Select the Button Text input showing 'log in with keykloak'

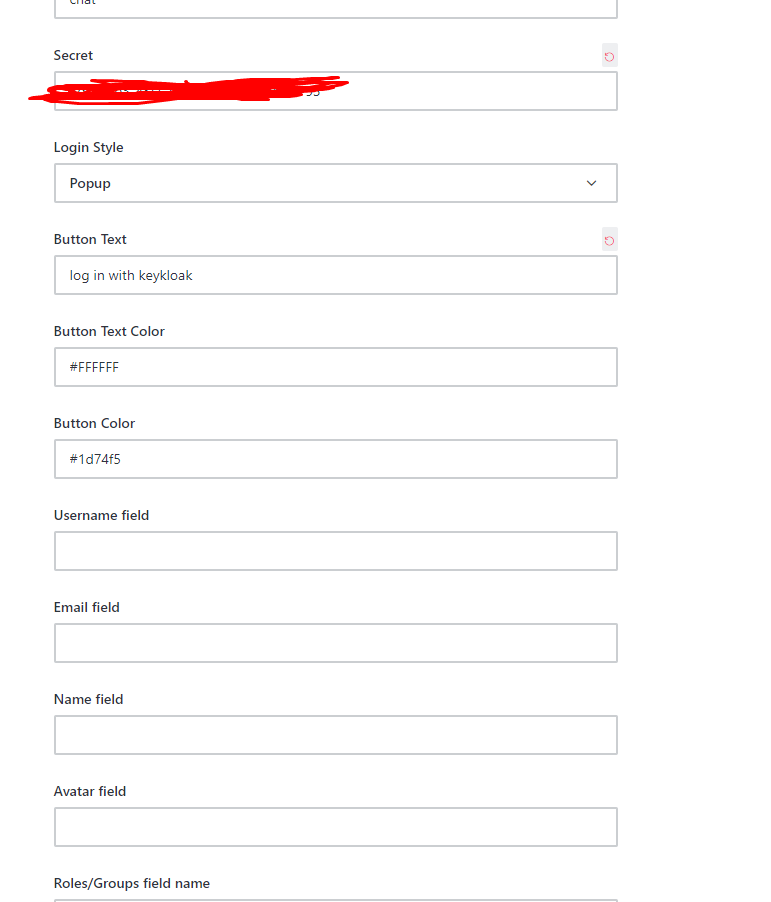coord(335,275)
